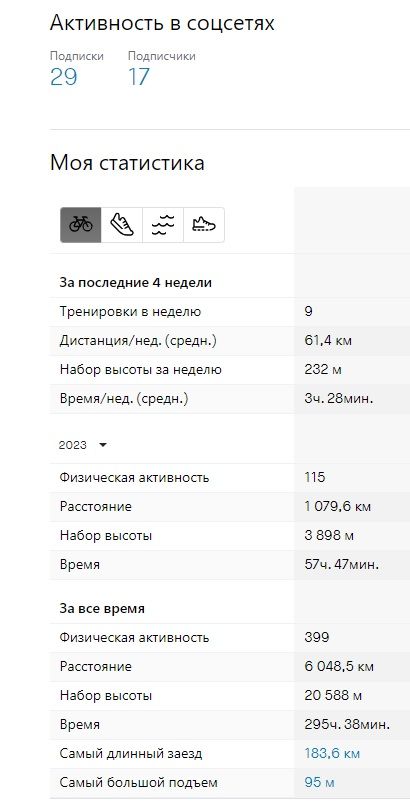The image size is (410, 806).
Task: Open longest ride 183,6 км link
Action: 332,754
